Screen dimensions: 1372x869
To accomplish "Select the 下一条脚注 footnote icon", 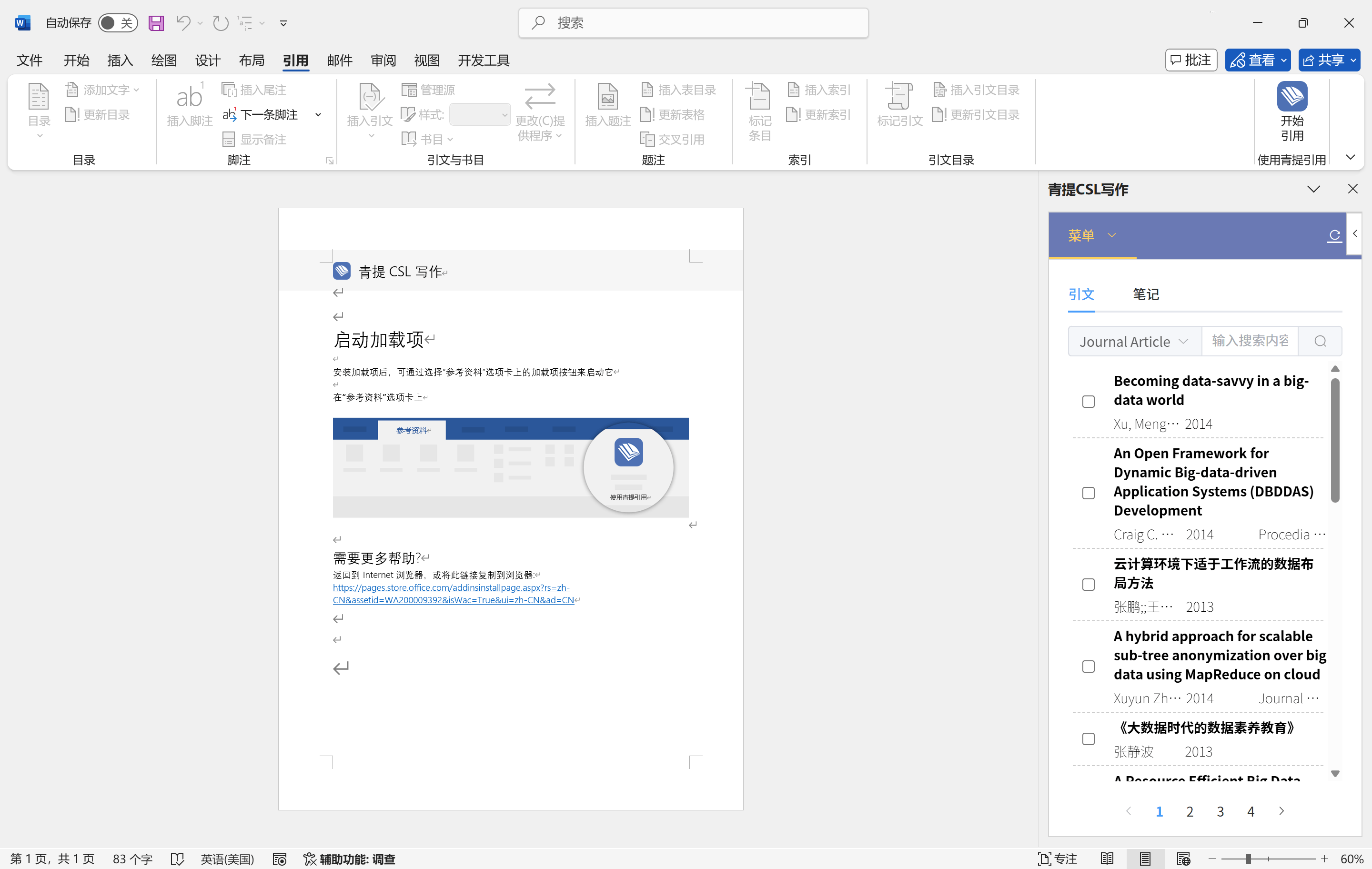I will point(230,114).
